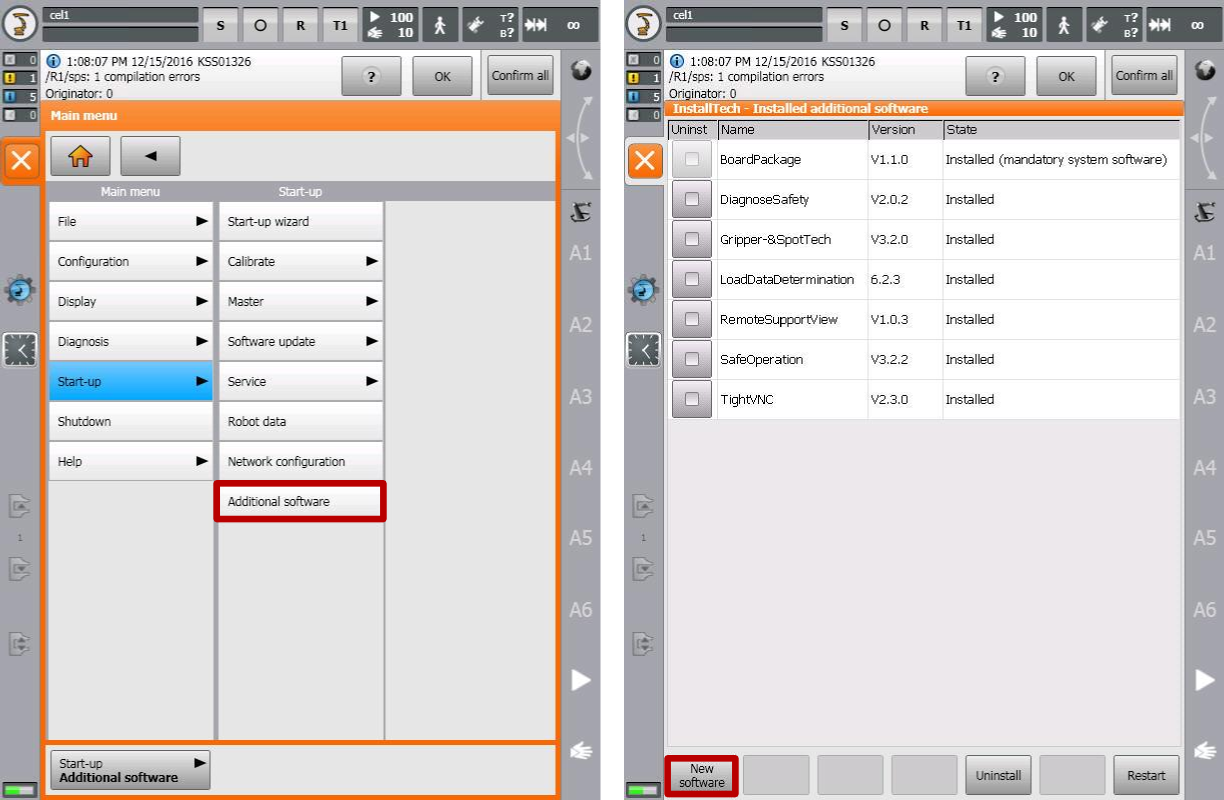Expand the Software update submenu
This screenshot has height=800, width=1224.
(299, 340)
